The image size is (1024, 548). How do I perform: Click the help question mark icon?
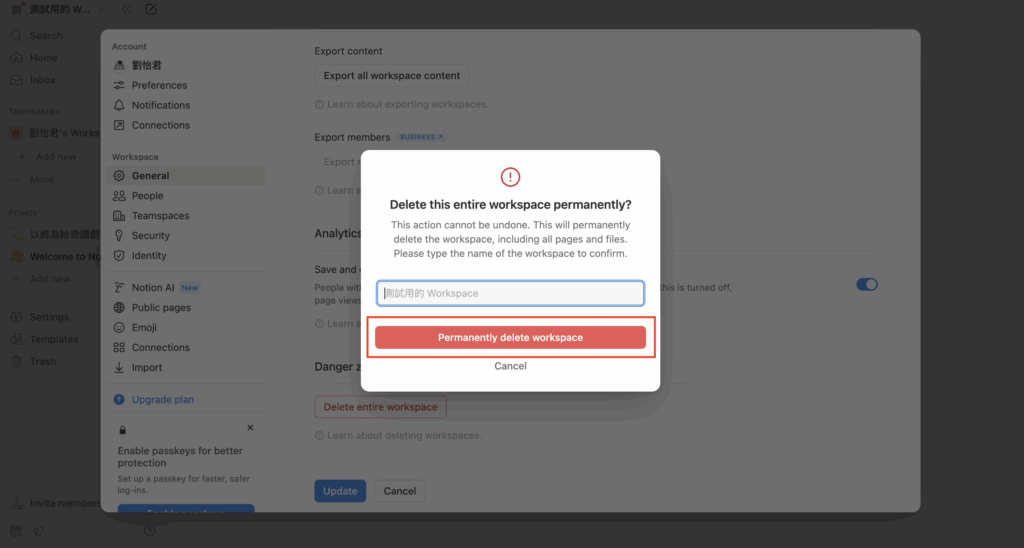tap(149, 531)
